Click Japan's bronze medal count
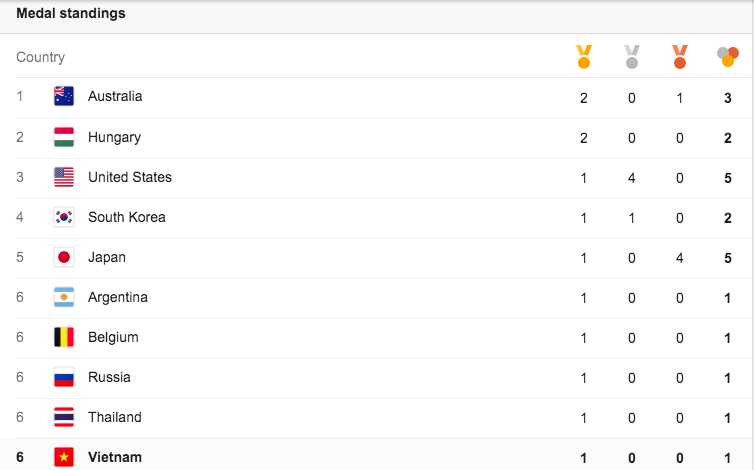Viewport: 754px width, 470px height. coord(679,258)
